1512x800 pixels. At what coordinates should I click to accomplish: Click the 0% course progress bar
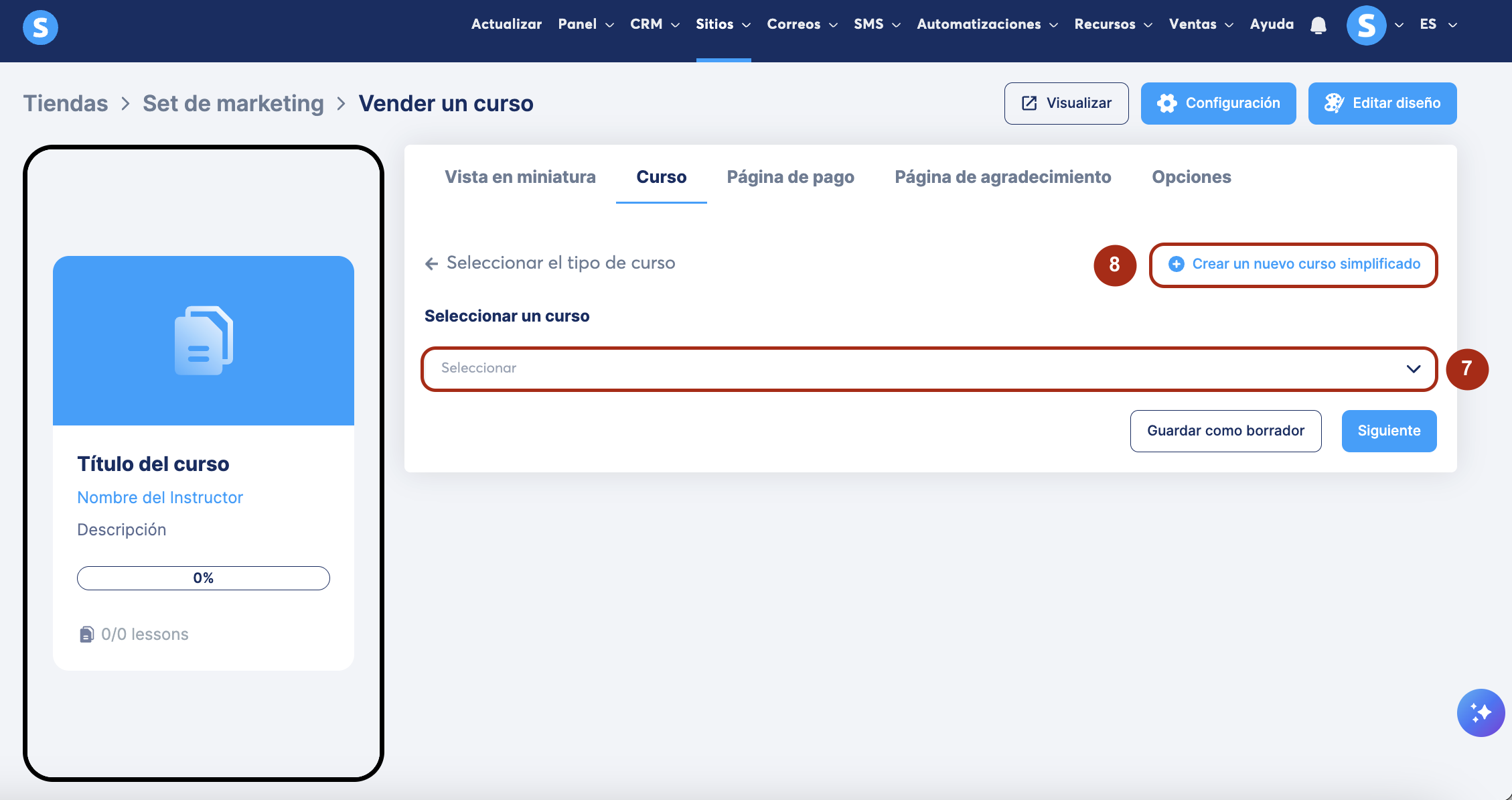[x=203, y=578]
